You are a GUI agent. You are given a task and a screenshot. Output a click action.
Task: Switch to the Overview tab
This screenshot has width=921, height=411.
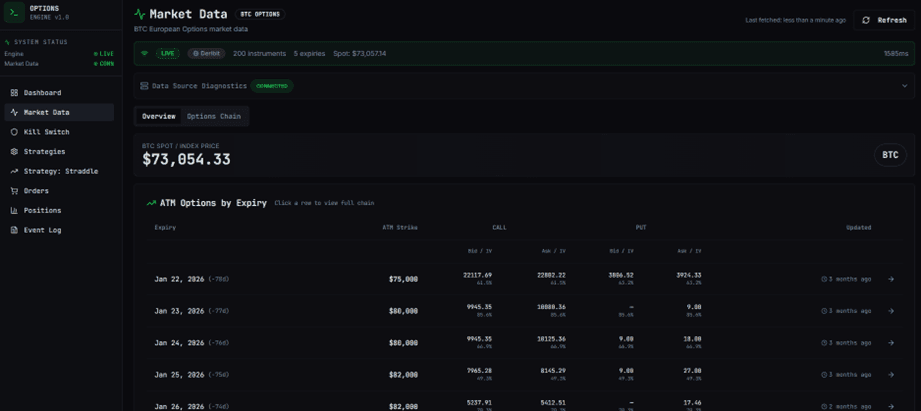[159, 116]
